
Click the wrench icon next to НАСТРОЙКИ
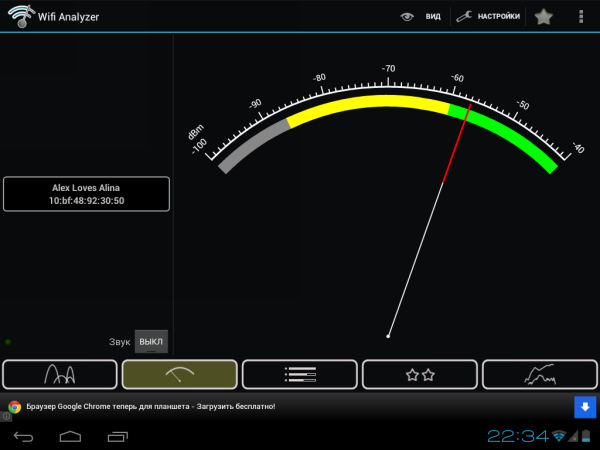[x=464, y=16]
